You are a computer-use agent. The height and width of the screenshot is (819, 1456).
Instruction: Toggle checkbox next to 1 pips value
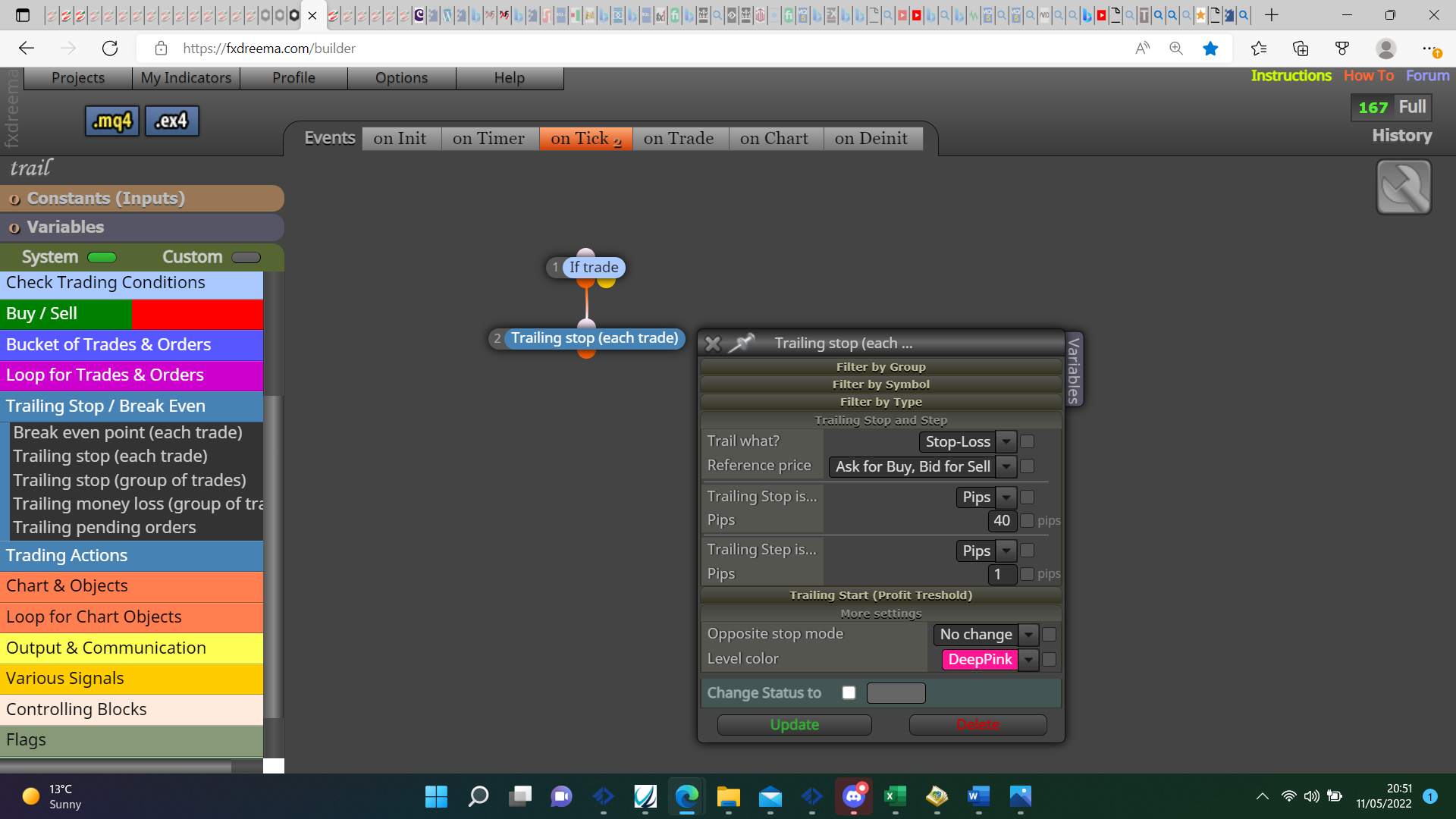coord(1028,575)
